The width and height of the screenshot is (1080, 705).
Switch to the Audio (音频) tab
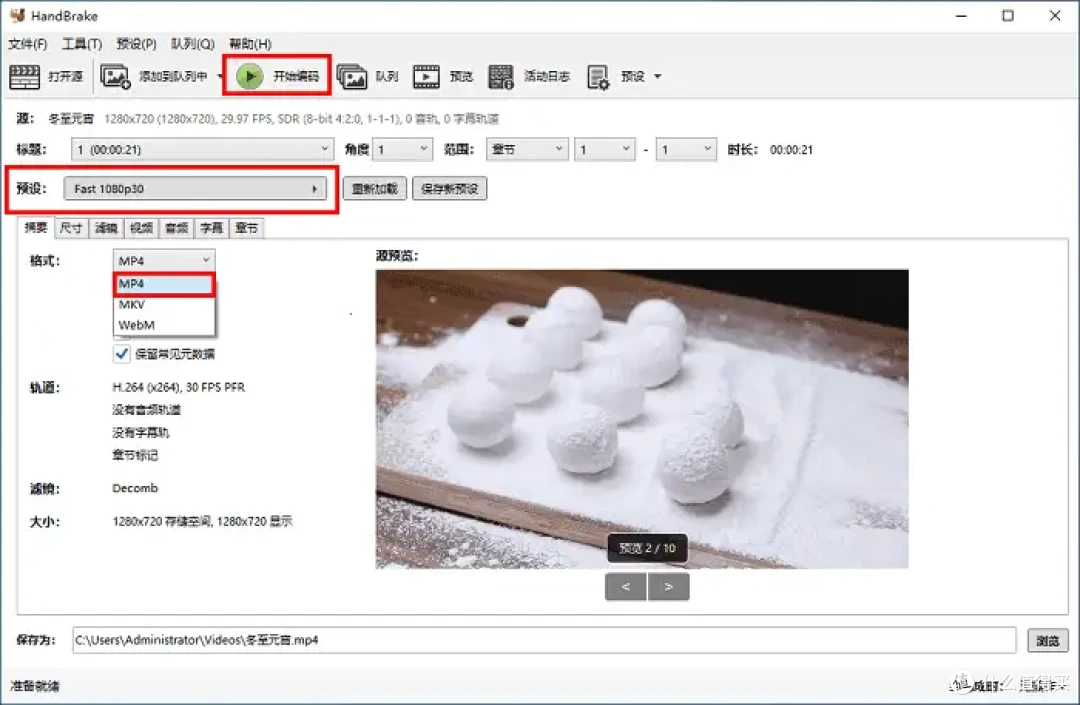(x=177, y=228)
